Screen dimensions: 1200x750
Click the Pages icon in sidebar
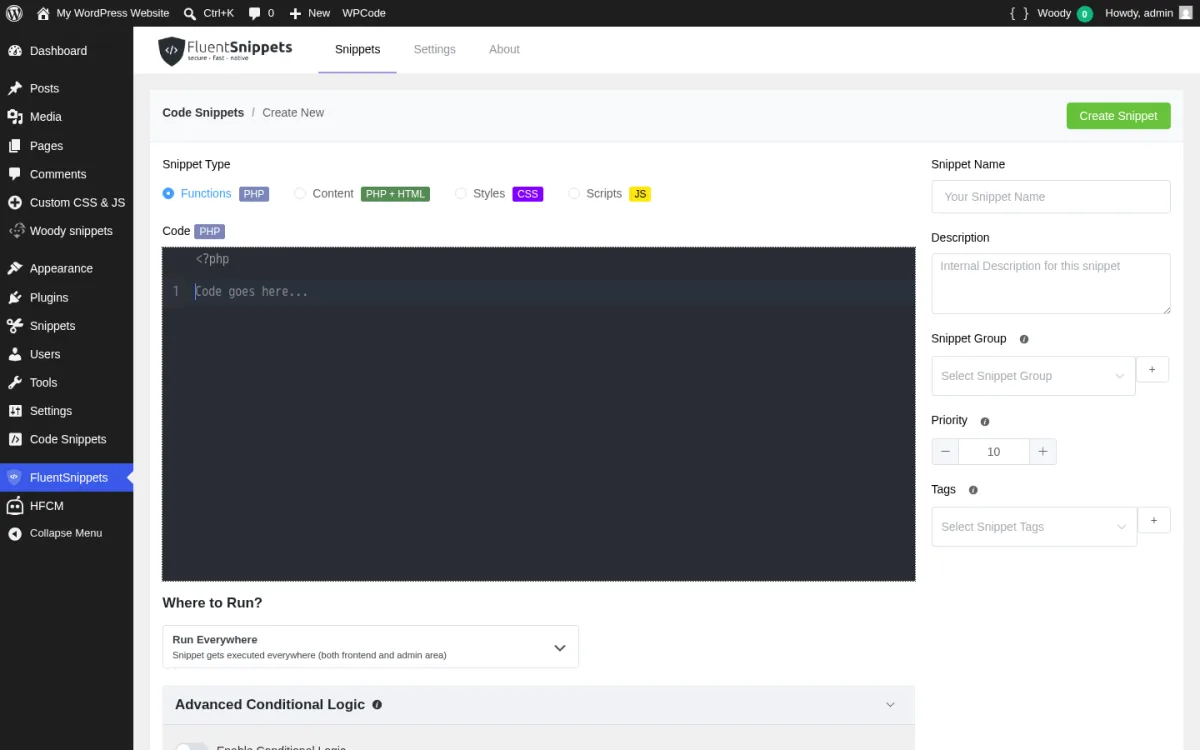click(15, 146)
